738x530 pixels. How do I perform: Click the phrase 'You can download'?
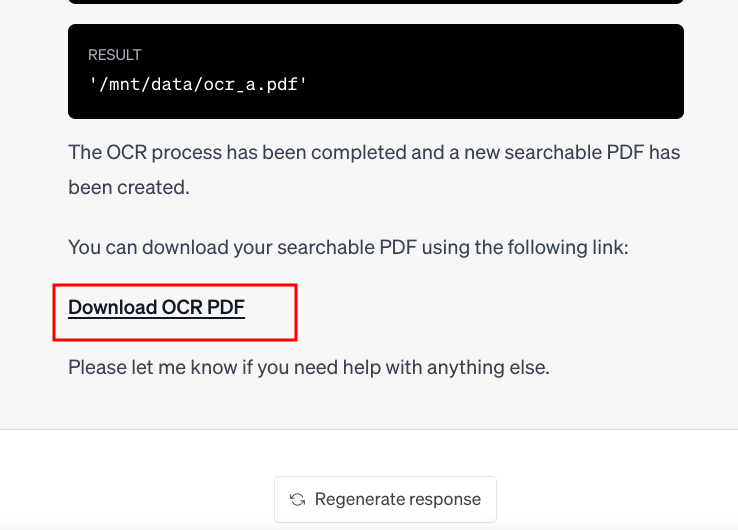[139, 246]
